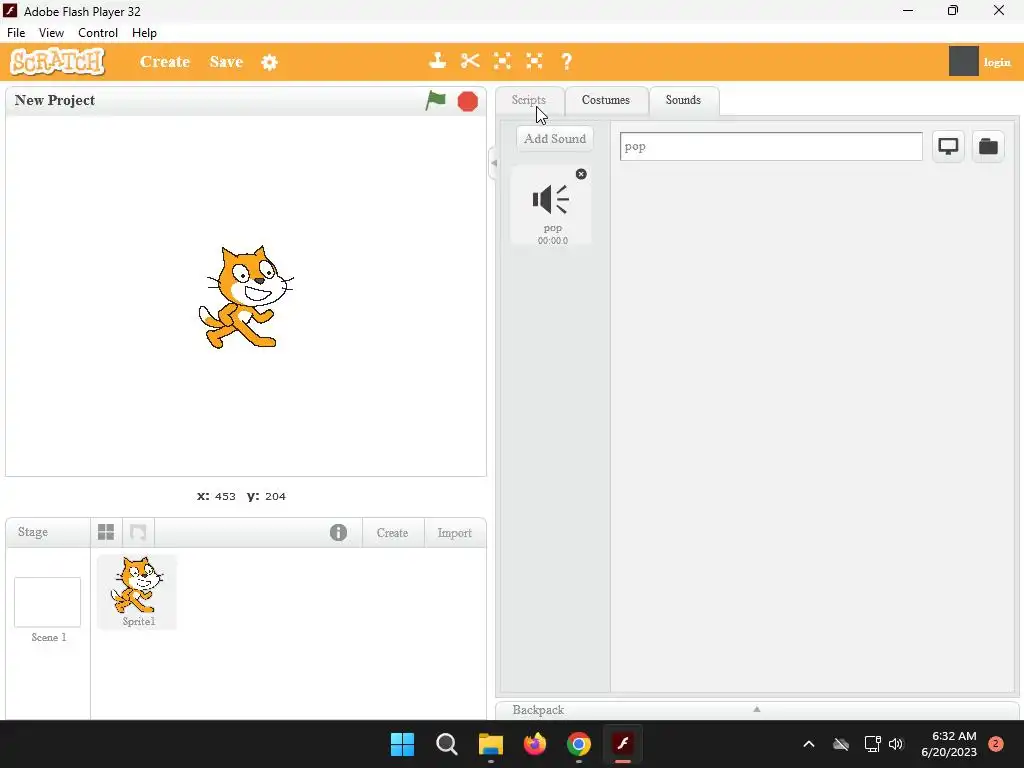Open File Explorer from taskbar

(490, 744)
